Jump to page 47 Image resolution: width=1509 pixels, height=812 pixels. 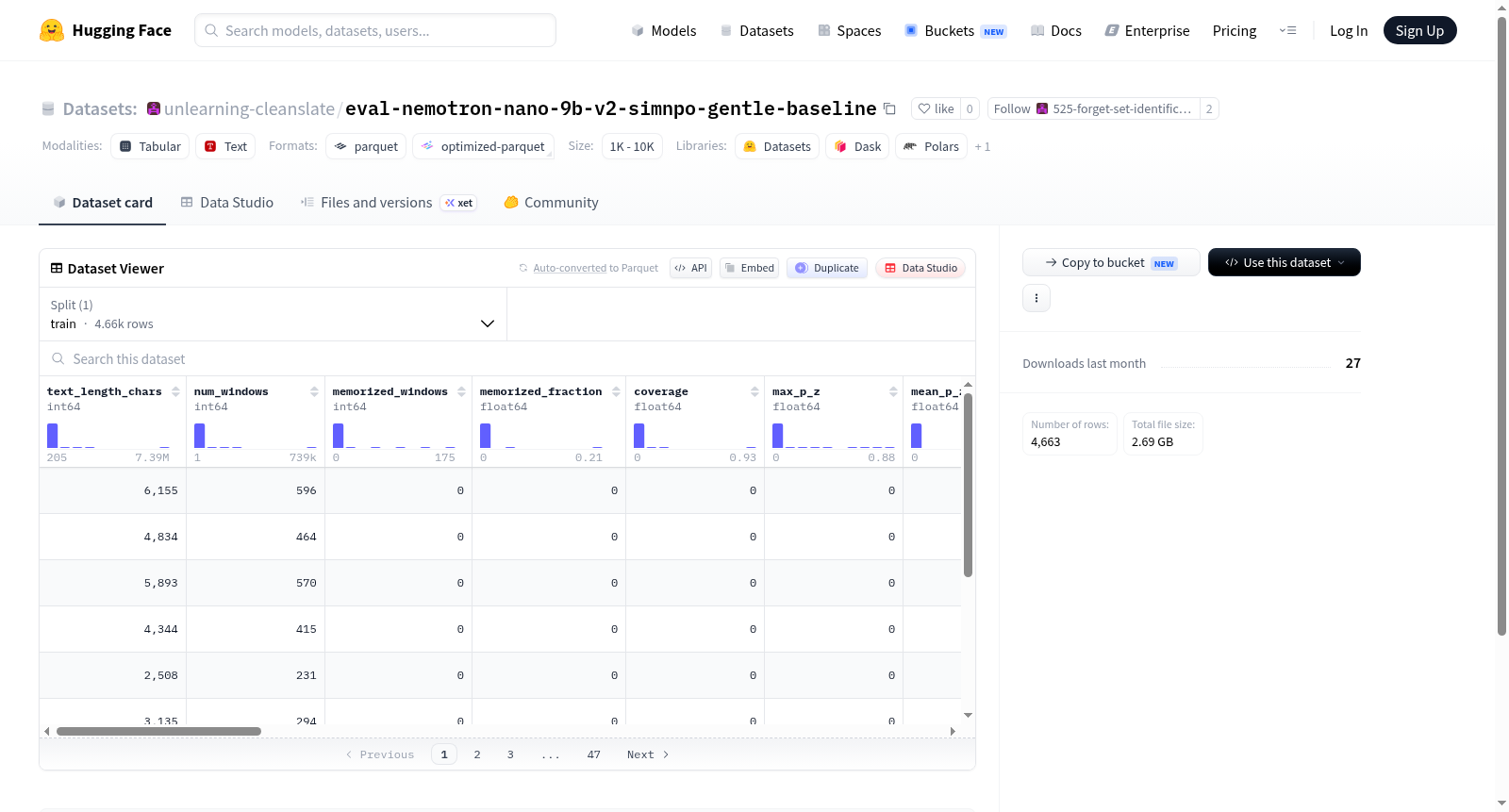pos(594,754)
